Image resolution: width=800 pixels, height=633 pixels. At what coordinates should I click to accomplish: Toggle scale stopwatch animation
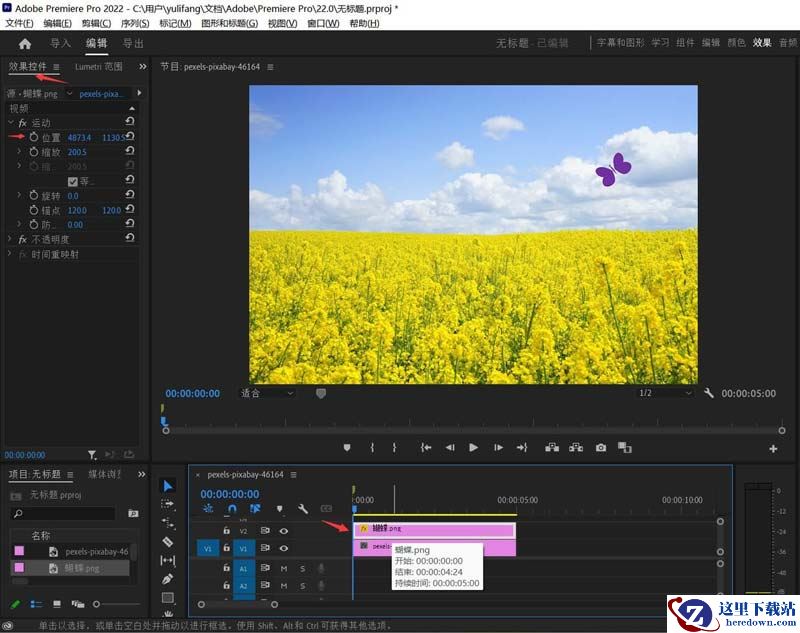tap(34, 151)
